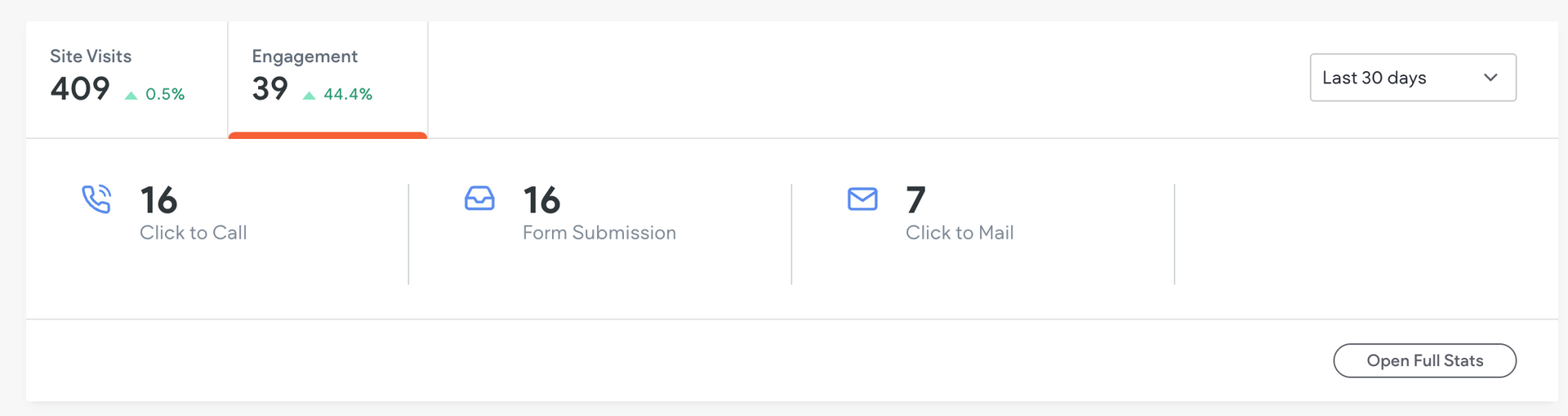
Task: Click the inbox tray icon for Form Submission
Action: [479, 199]
